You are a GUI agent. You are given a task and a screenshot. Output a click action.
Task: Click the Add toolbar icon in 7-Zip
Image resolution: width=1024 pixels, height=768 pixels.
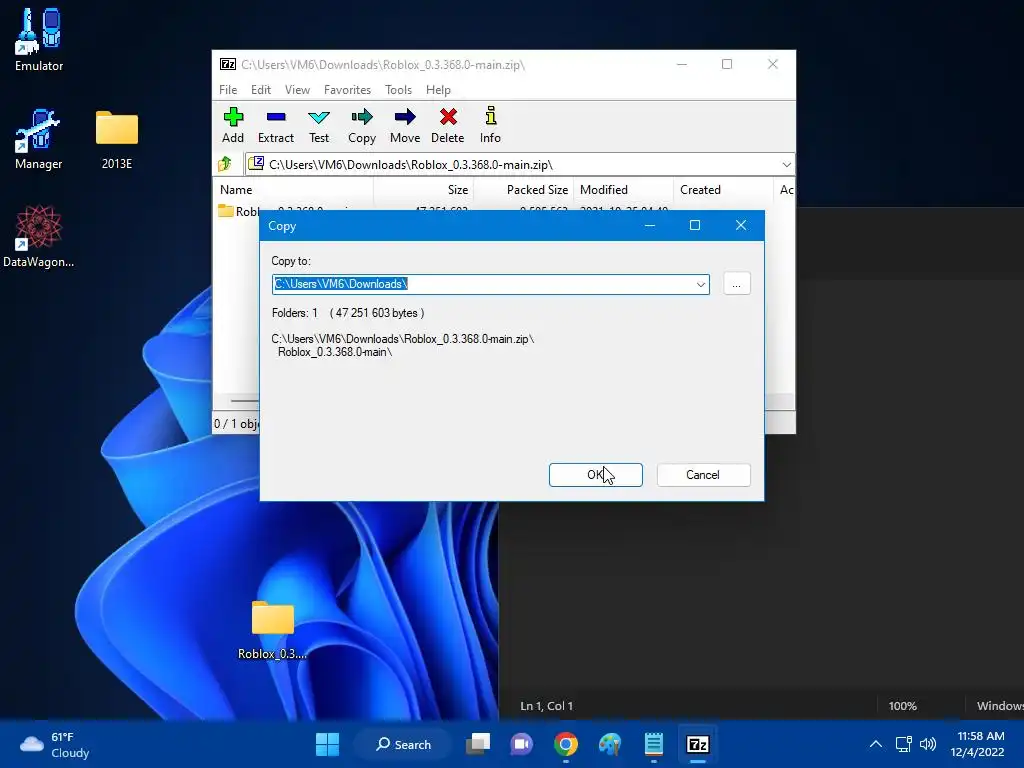click(232, 125)
